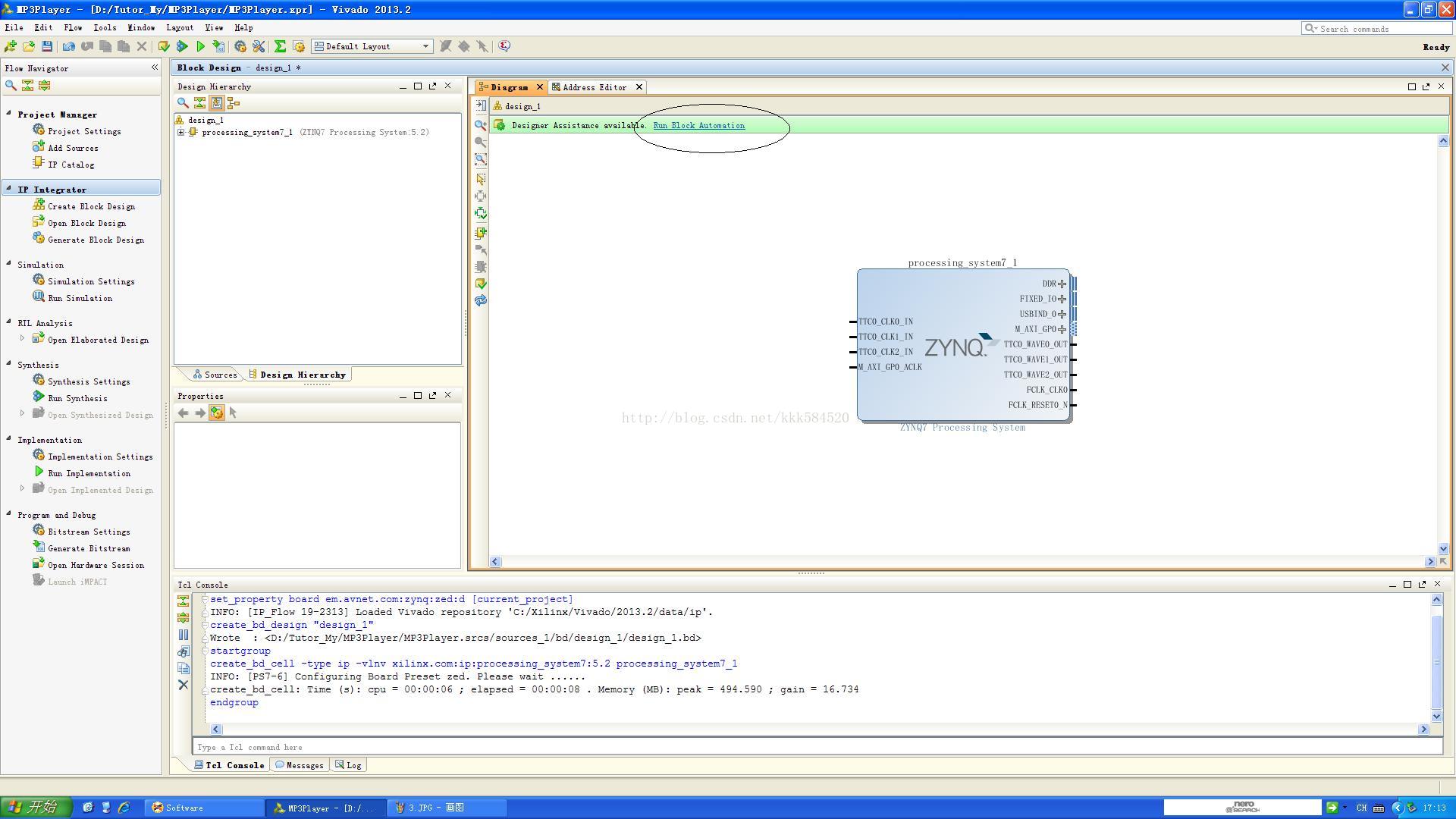The height and width of the screenshot is (819, 1456).
Task: Toggle the selected auto-scroll button in Design Hierarchy
Action: (217, 102)
